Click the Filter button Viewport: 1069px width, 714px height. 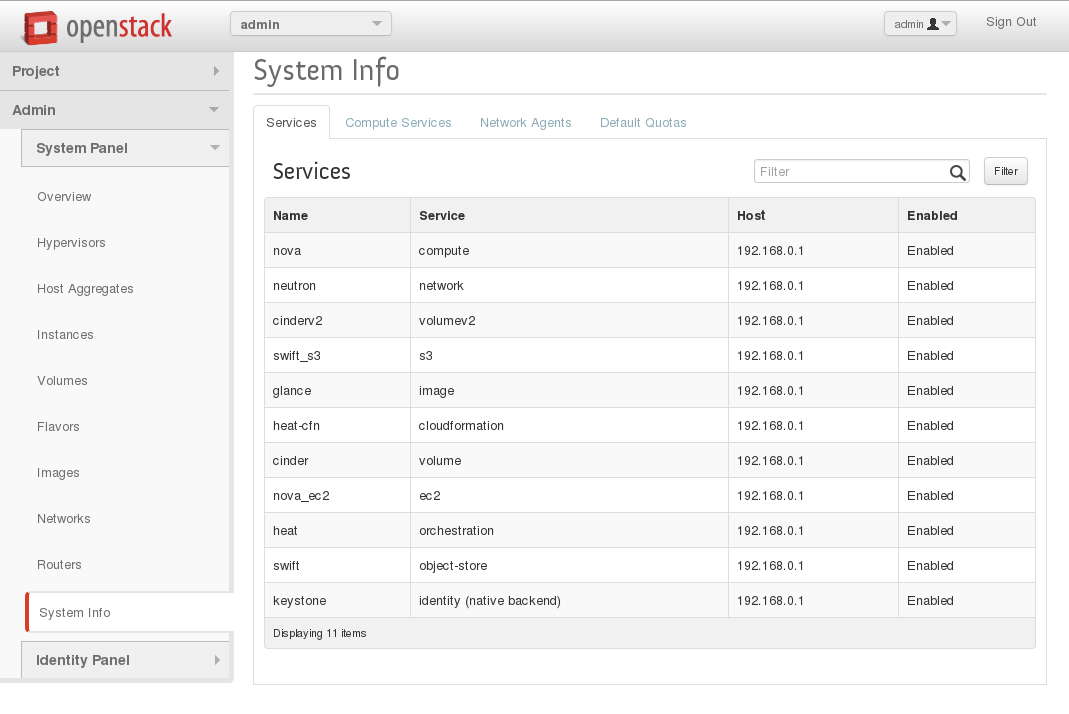point(1006,171)
